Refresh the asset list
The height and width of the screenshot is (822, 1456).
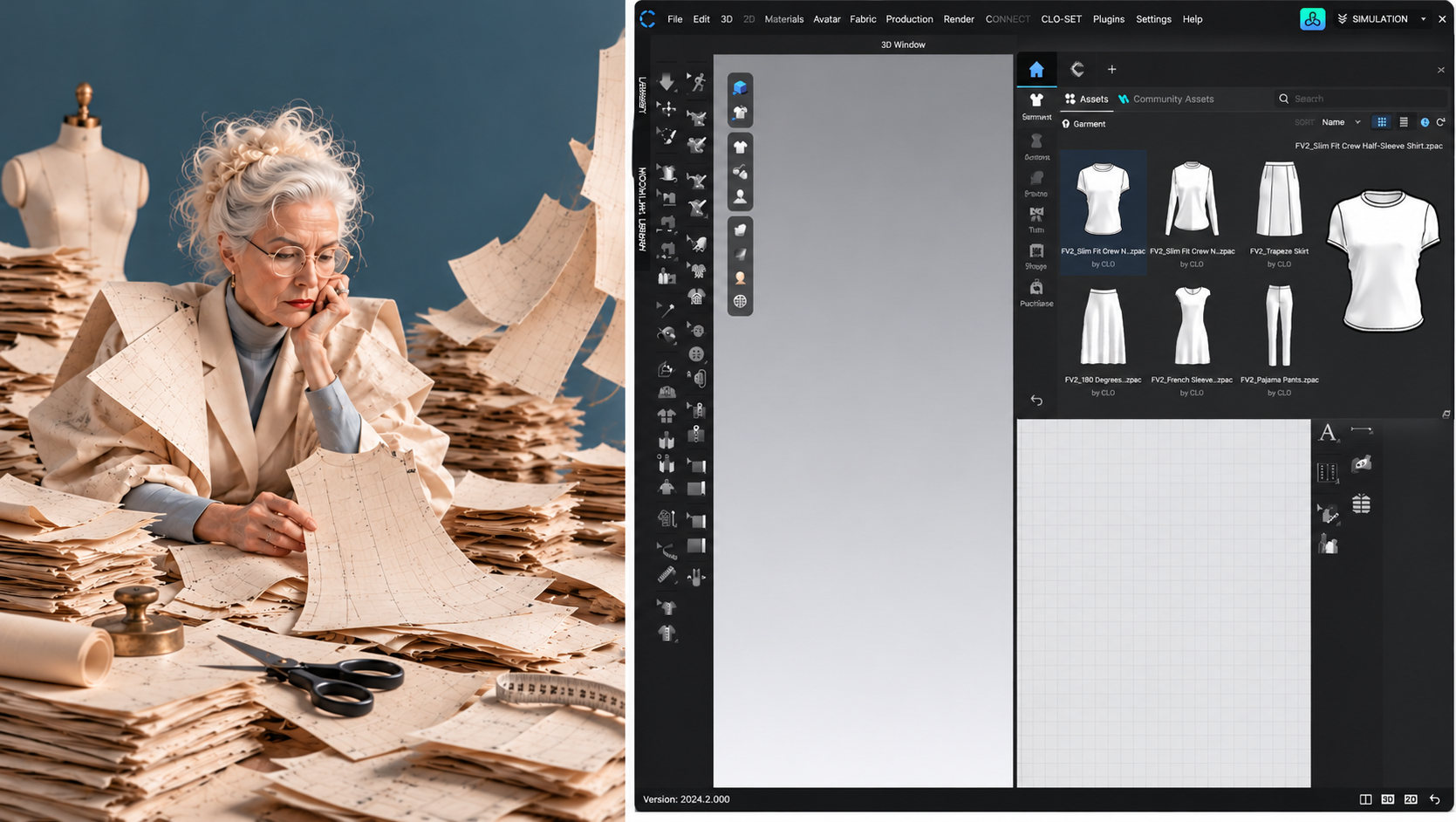1441,122
